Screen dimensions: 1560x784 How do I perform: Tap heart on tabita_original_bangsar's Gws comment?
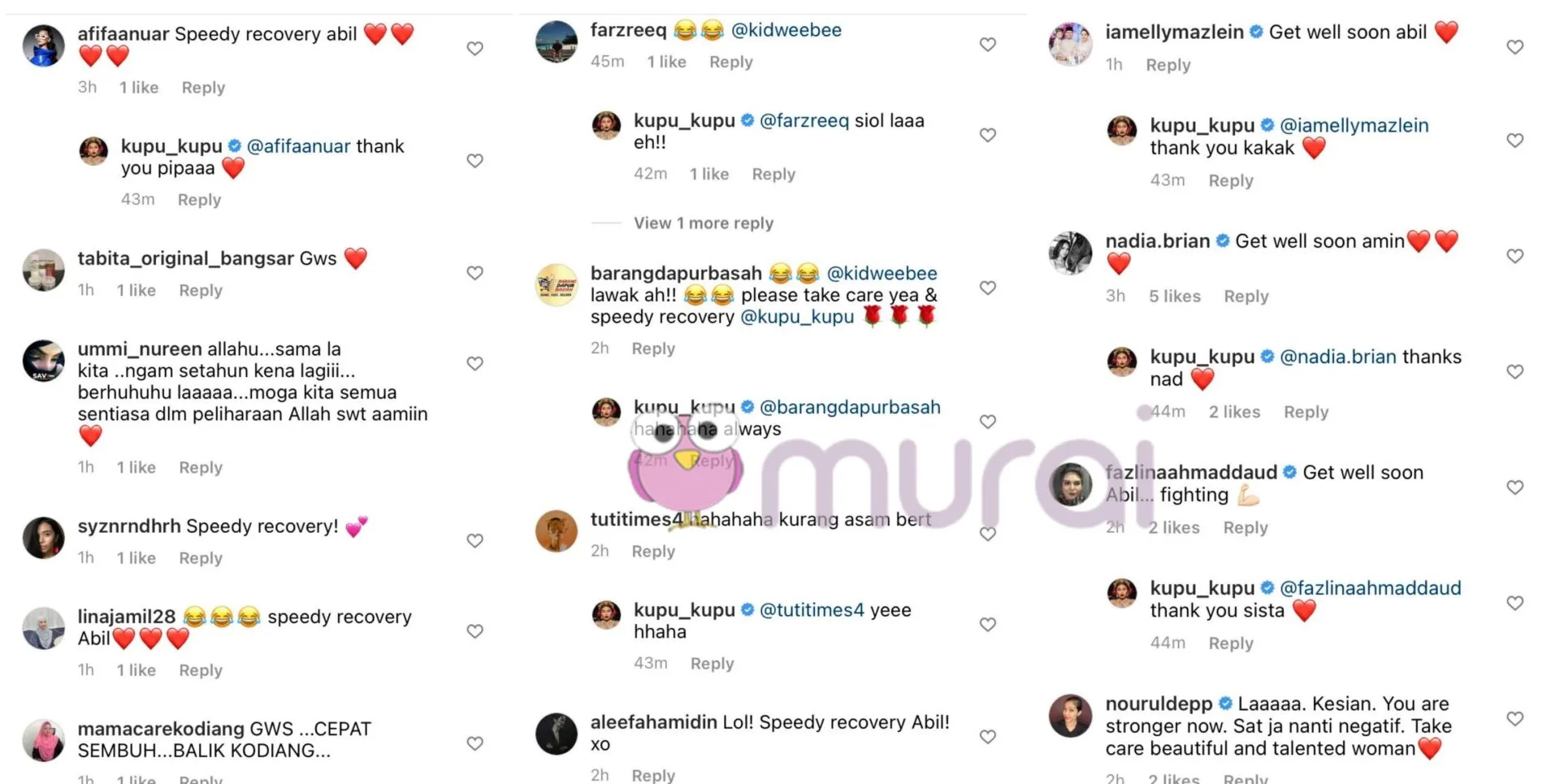click(x=475, y=273)
